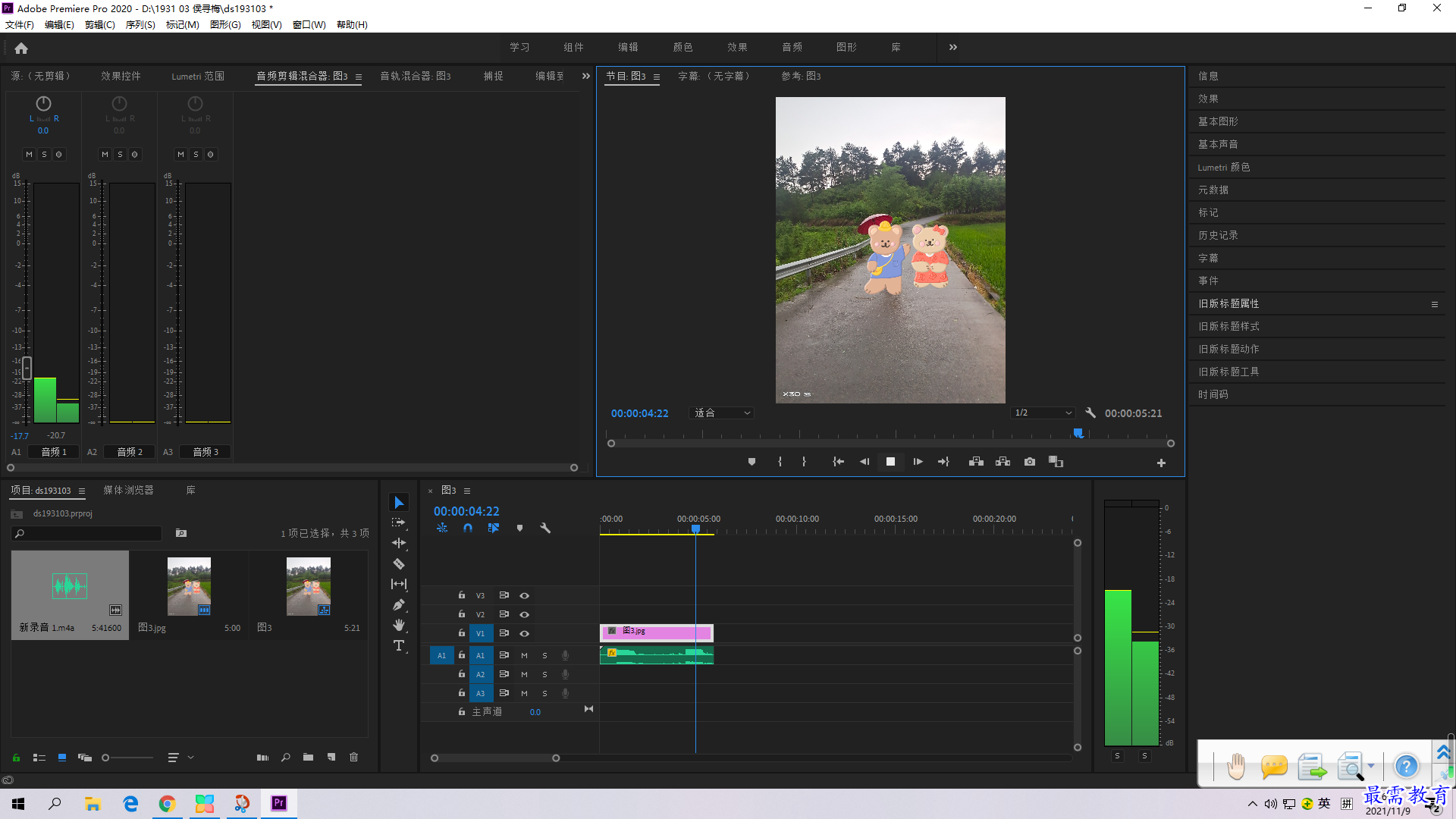Toggle V3 track output eye
The width and height of the screenshot is (1456, 819).
point(524,596)
